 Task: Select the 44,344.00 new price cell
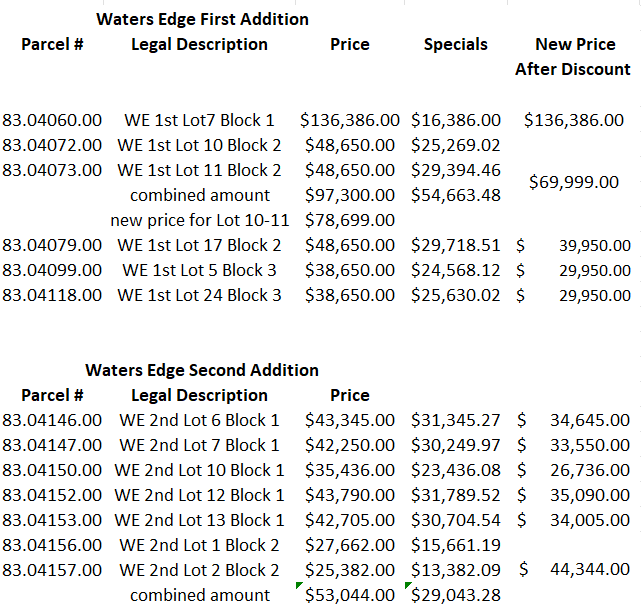[x=589, y=570]
